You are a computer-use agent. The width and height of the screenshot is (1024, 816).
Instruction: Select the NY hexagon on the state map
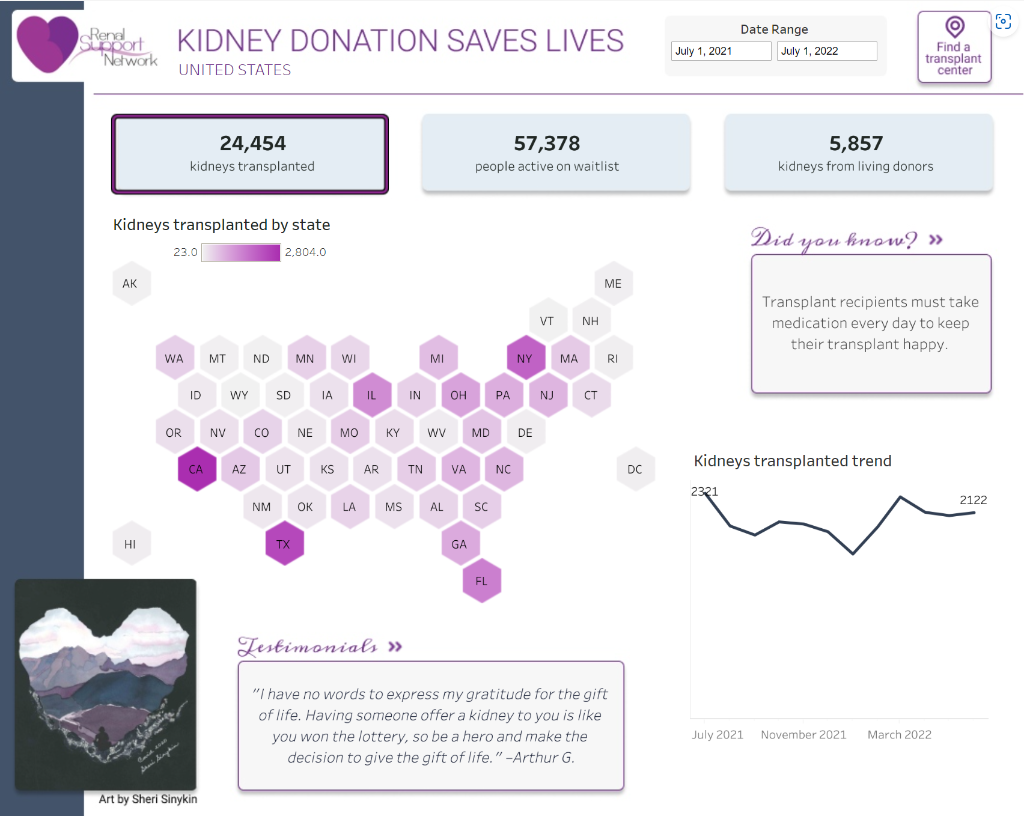(x=525, y=357)
